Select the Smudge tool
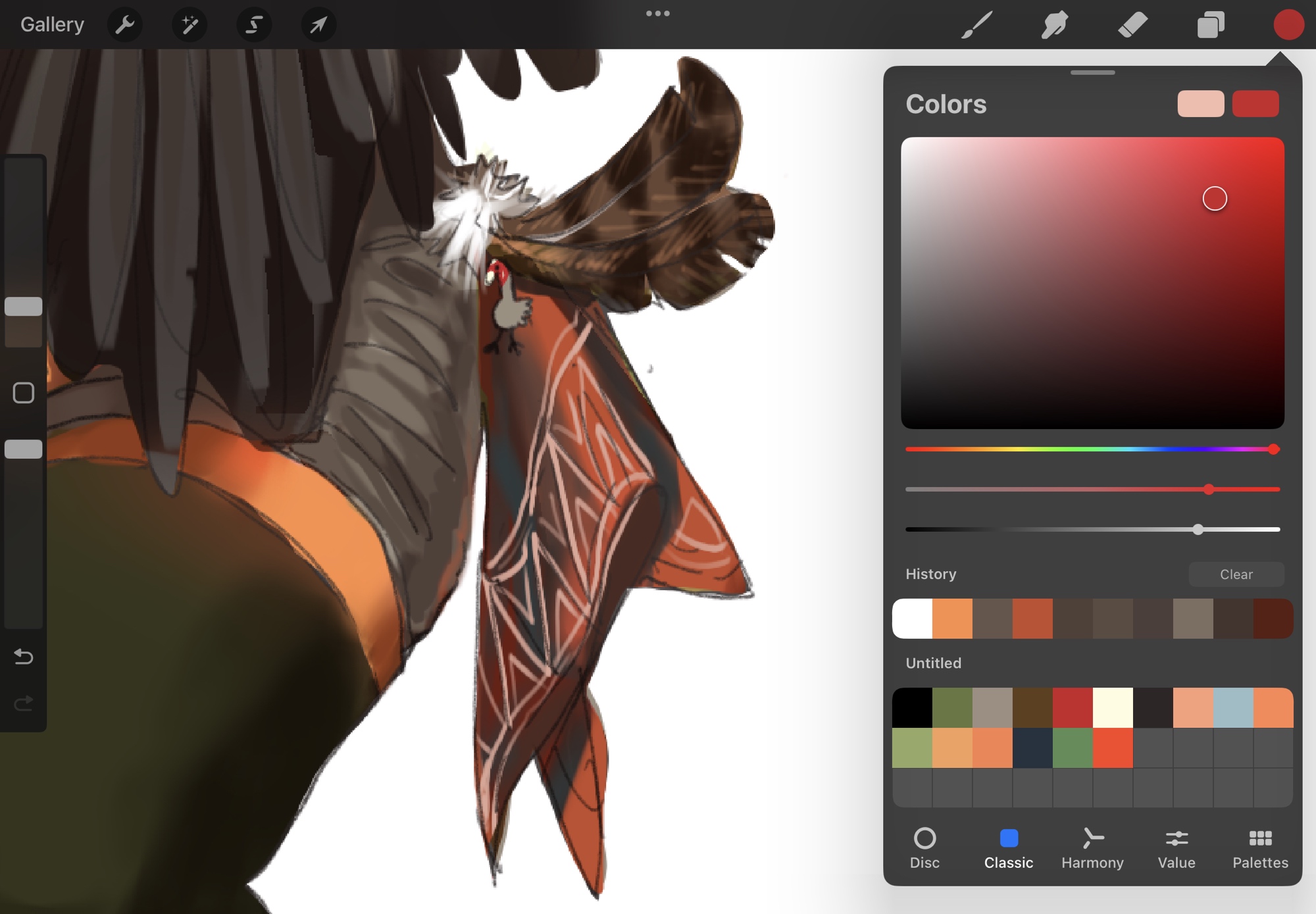This screenshot has width=1316, height=914. point(1054,25)
